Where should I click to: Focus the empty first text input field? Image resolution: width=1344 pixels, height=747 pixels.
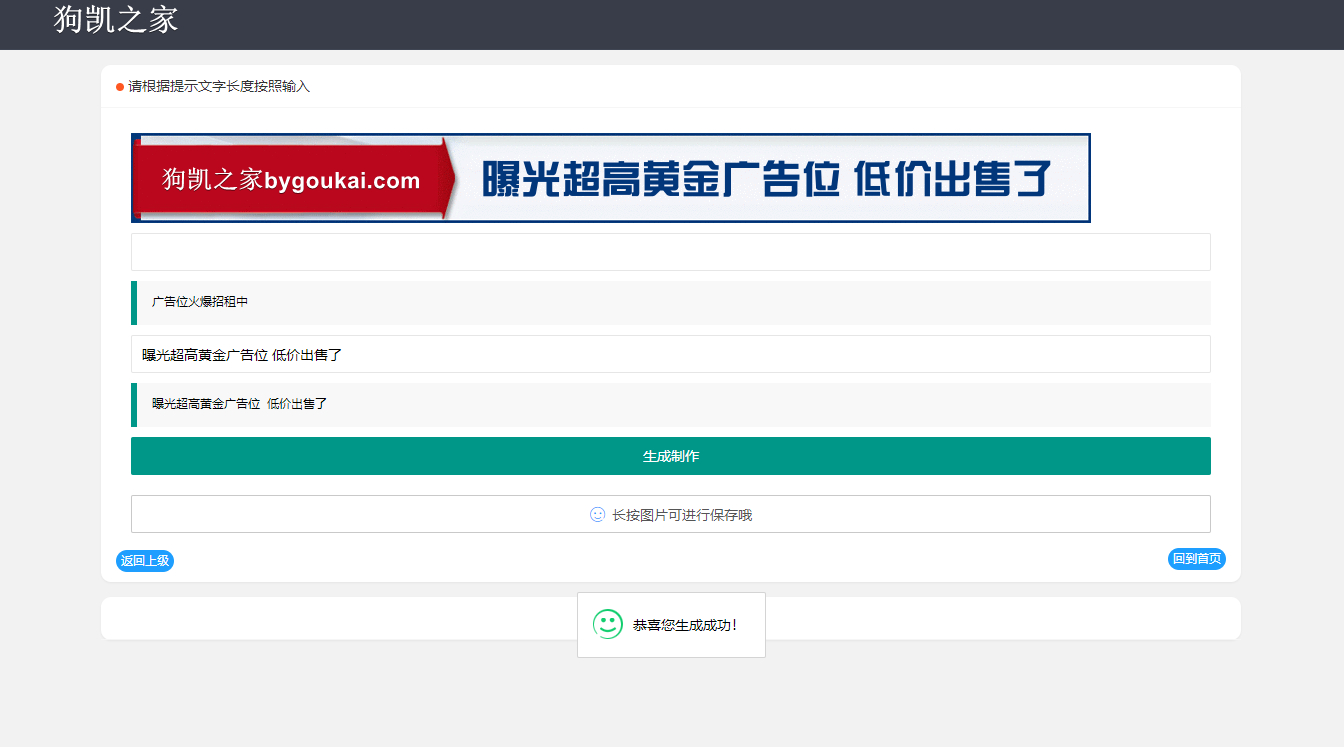pos(671,252)
